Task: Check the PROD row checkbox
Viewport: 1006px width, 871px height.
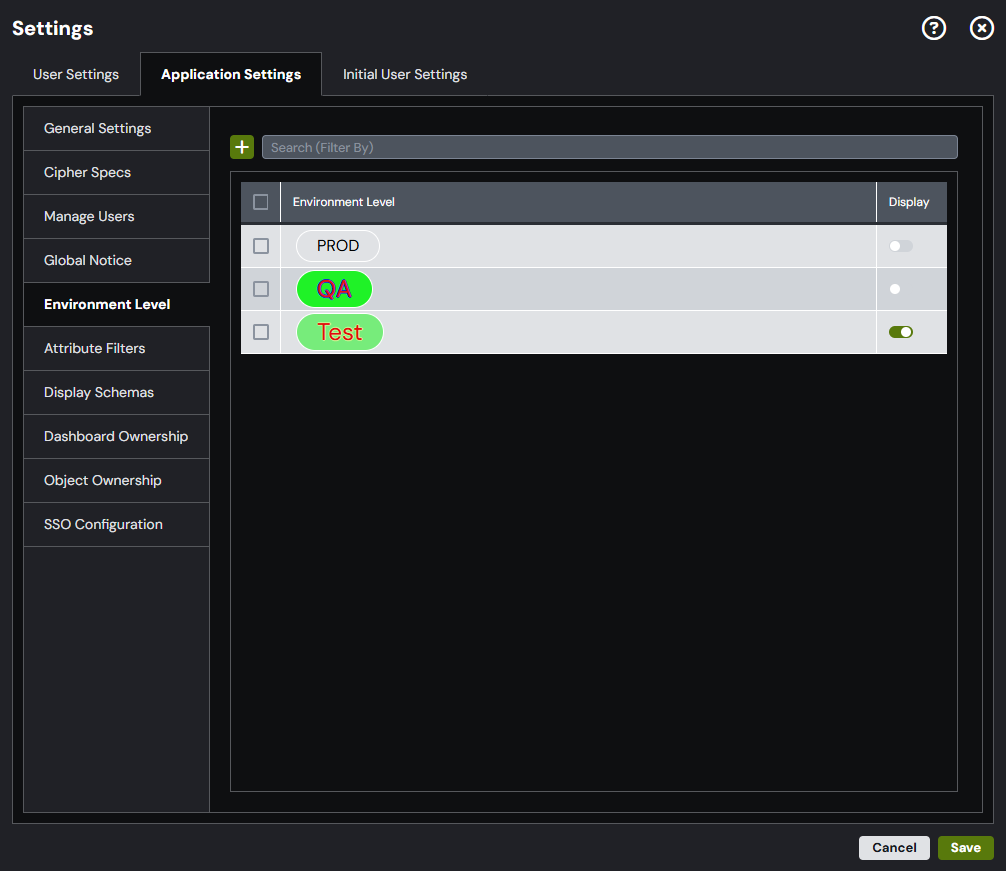Action: click(260, 246)
